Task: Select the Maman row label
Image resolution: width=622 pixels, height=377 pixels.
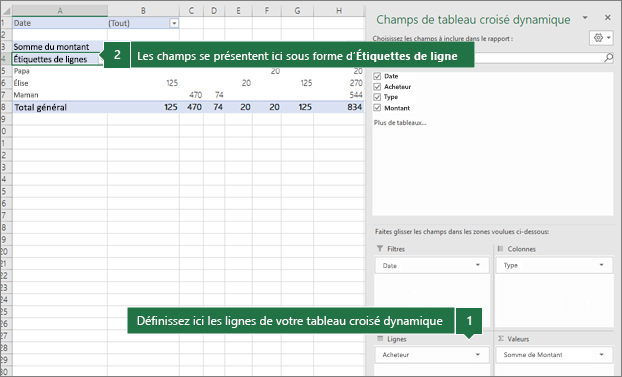Action: pos(60,95)
